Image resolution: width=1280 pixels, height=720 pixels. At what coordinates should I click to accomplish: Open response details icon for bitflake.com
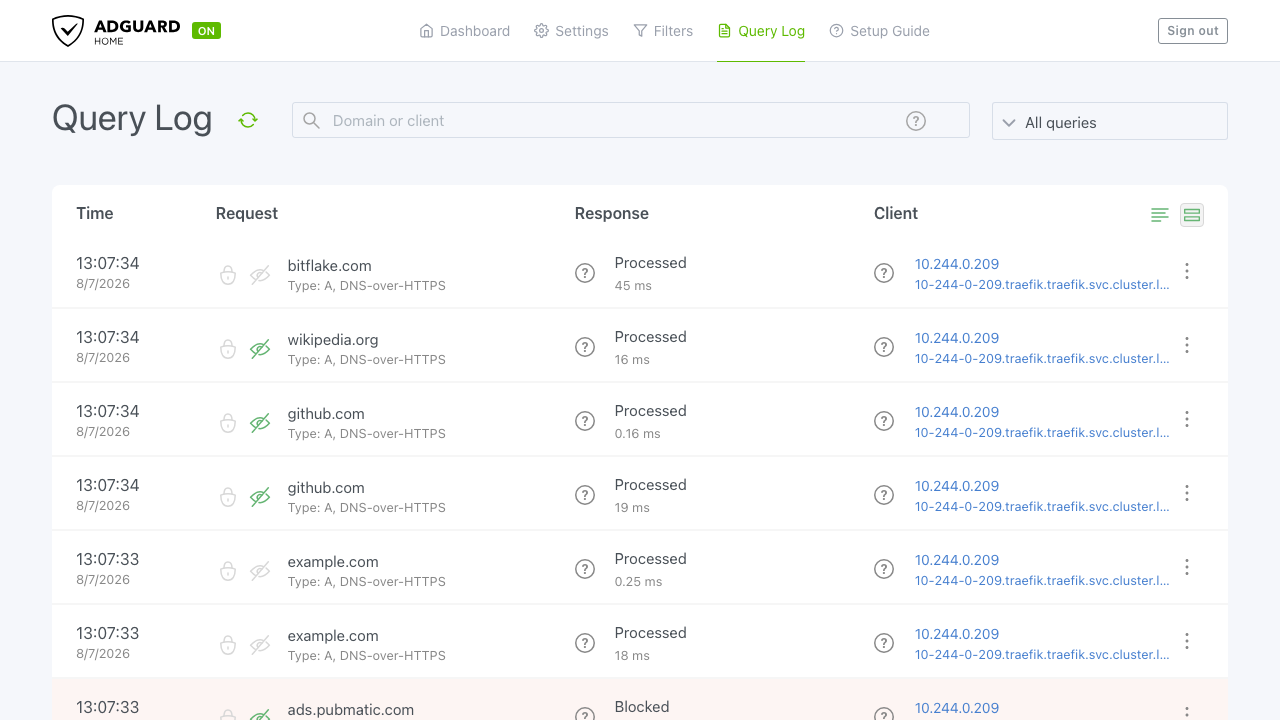585,273
